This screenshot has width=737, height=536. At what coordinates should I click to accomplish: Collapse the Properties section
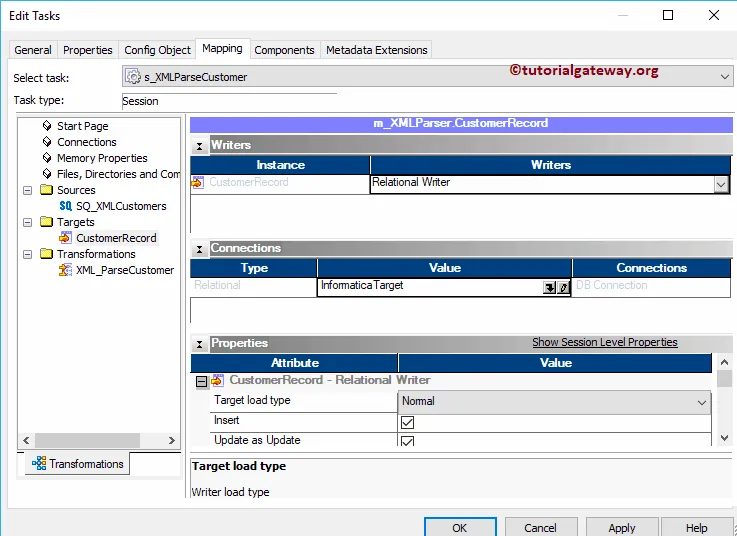199,344
